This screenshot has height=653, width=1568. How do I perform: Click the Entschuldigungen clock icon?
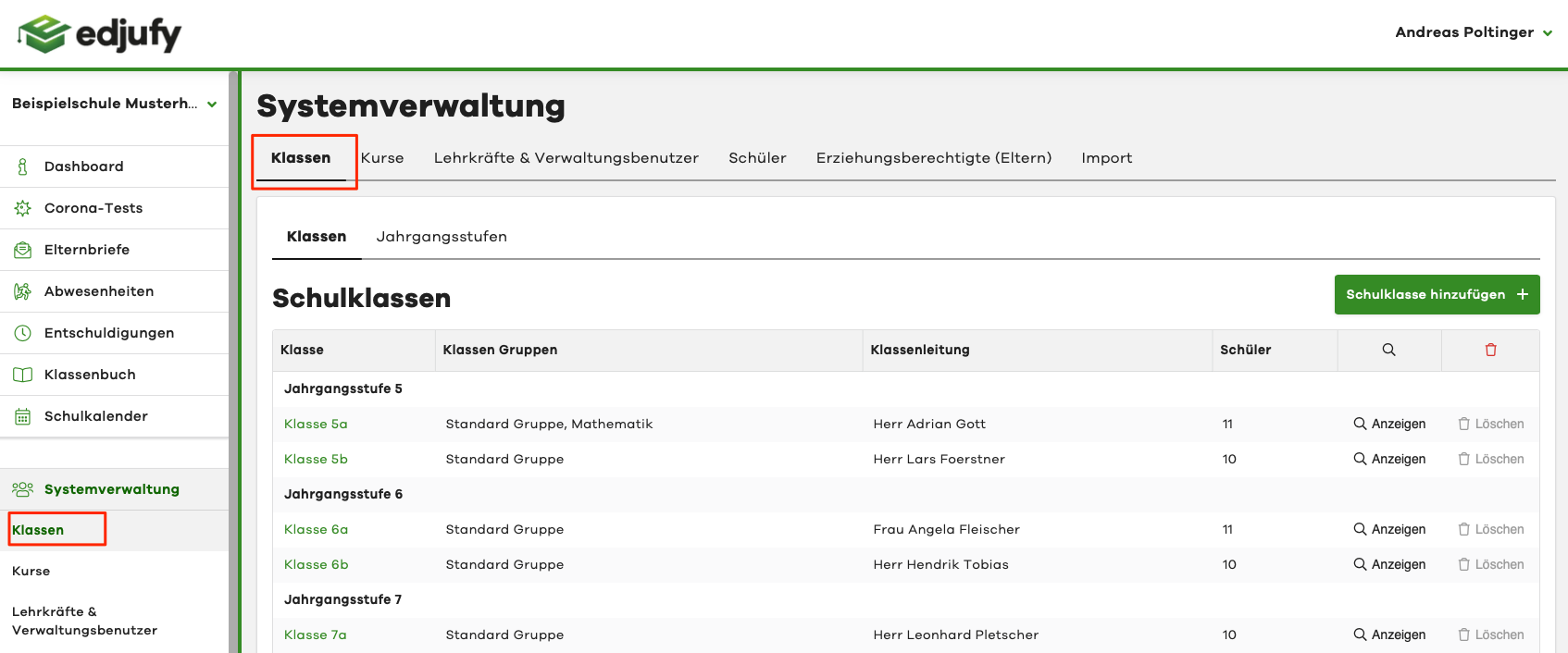[22, 333]
